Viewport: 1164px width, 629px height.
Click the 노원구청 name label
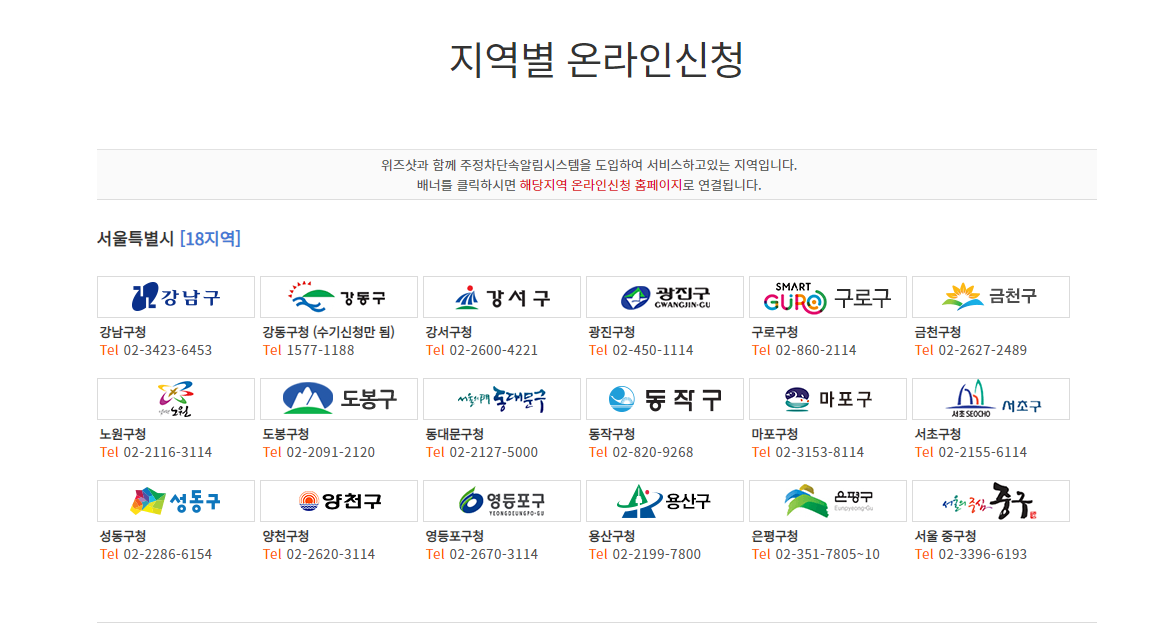(x=122, y=434)
